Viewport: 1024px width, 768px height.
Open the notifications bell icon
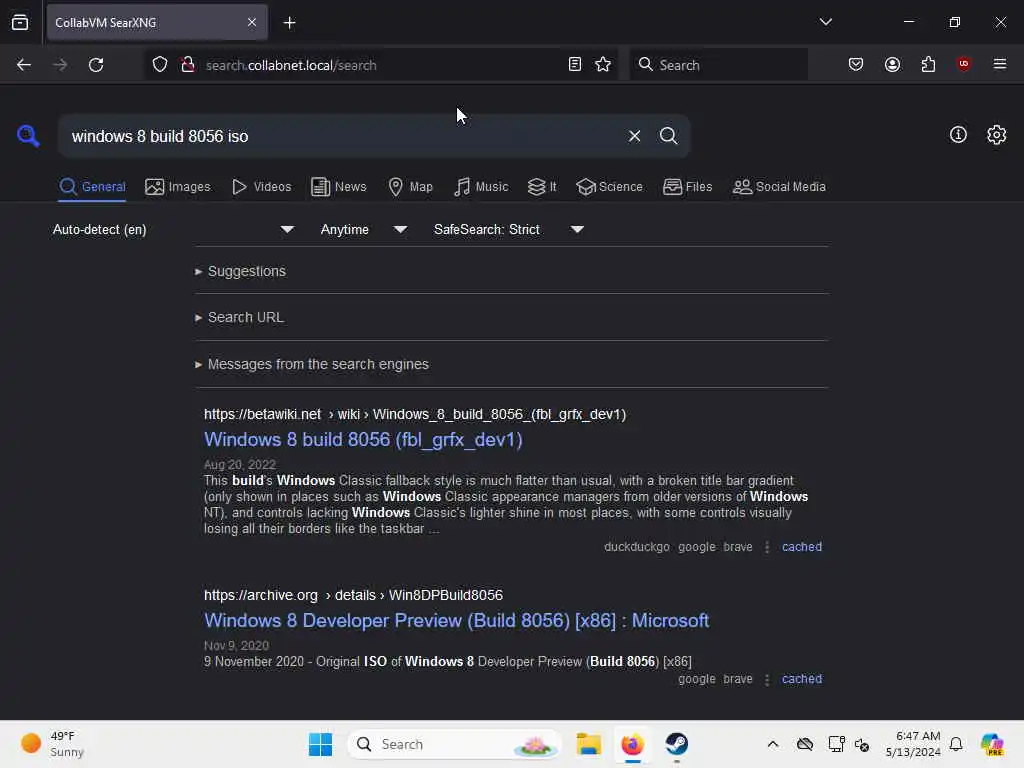click(x=956, y=744)
